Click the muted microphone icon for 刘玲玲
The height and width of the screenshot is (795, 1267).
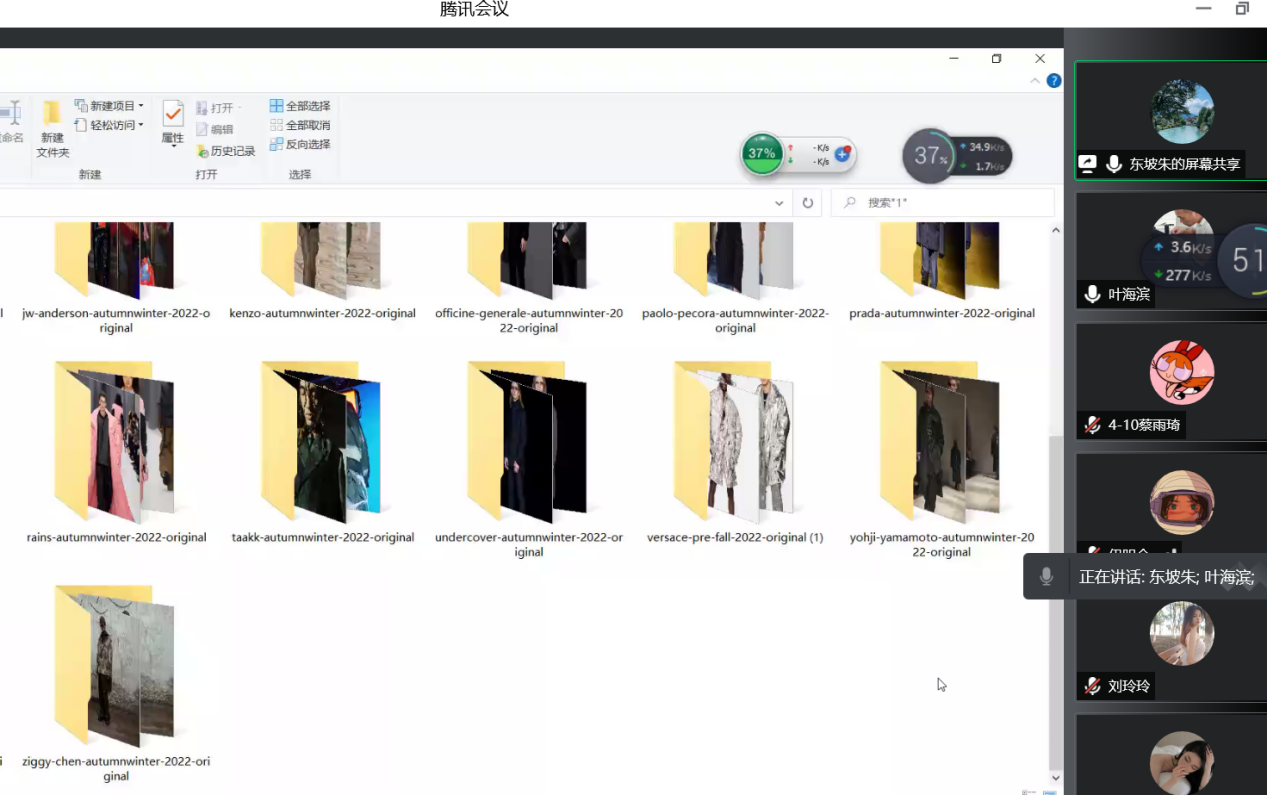(1093, 686)
